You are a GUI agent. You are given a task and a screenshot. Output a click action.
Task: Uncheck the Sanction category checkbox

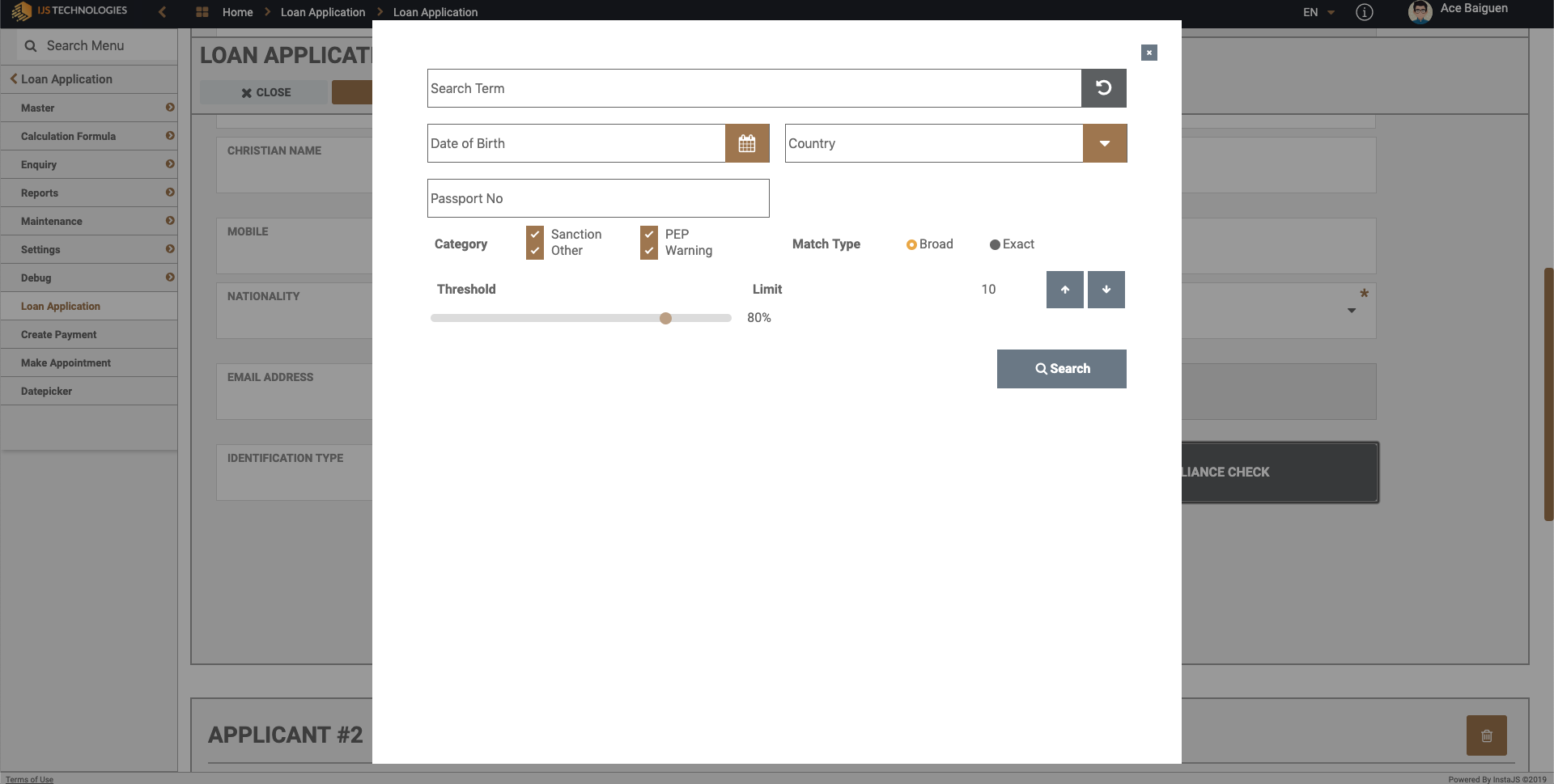click(535, 235)
